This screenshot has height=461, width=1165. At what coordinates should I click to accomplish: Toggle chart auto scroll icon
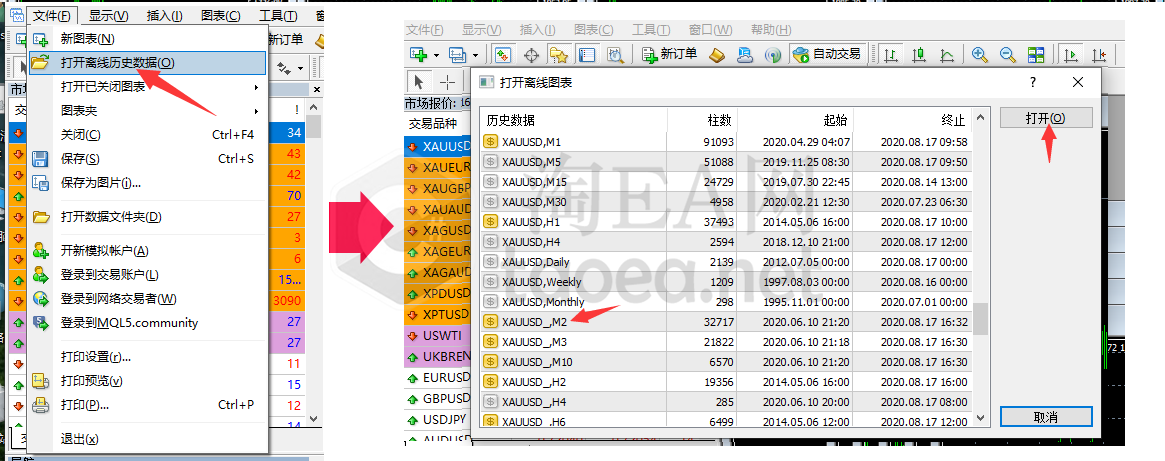(x=1071, y=54)
